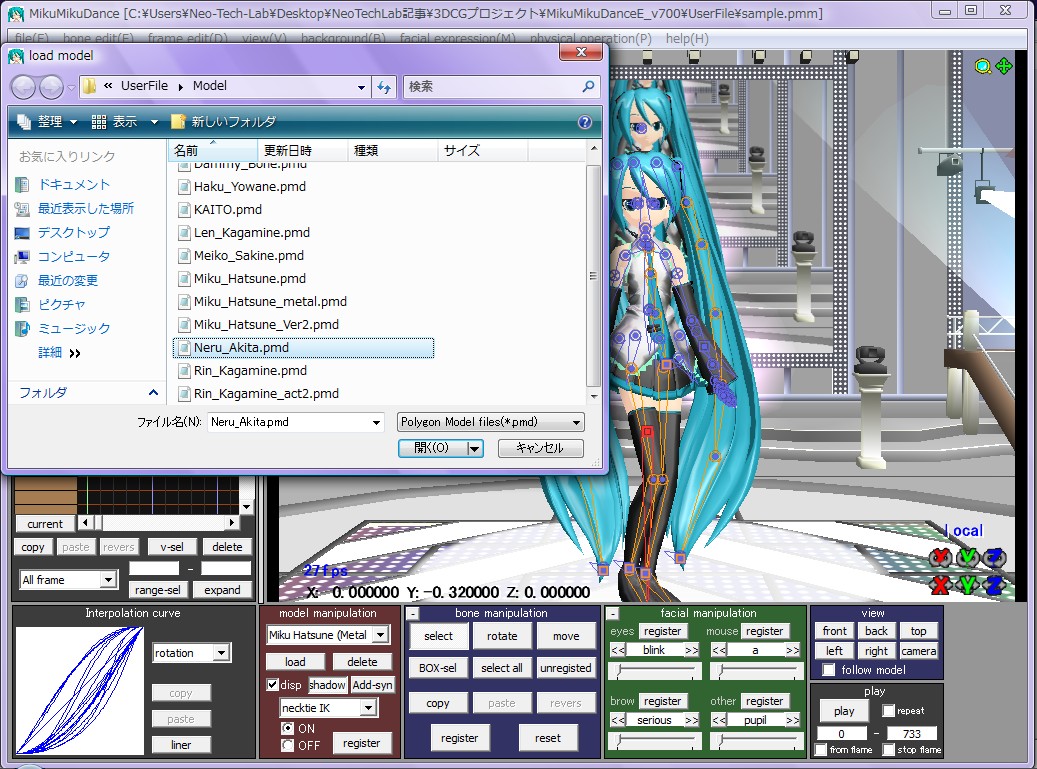Image resolution: width=1037 pixels, height=769 pixels.
Task: Toggle the from flame checkbox
Action: (821, 750)
